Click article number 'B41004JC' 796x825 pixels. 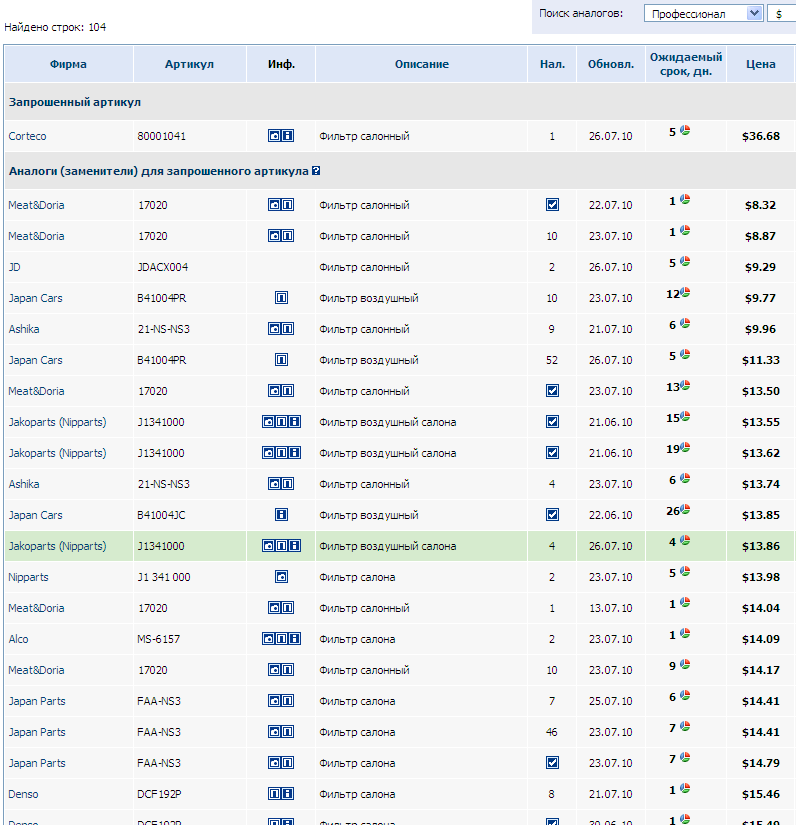tap(162, 515)
